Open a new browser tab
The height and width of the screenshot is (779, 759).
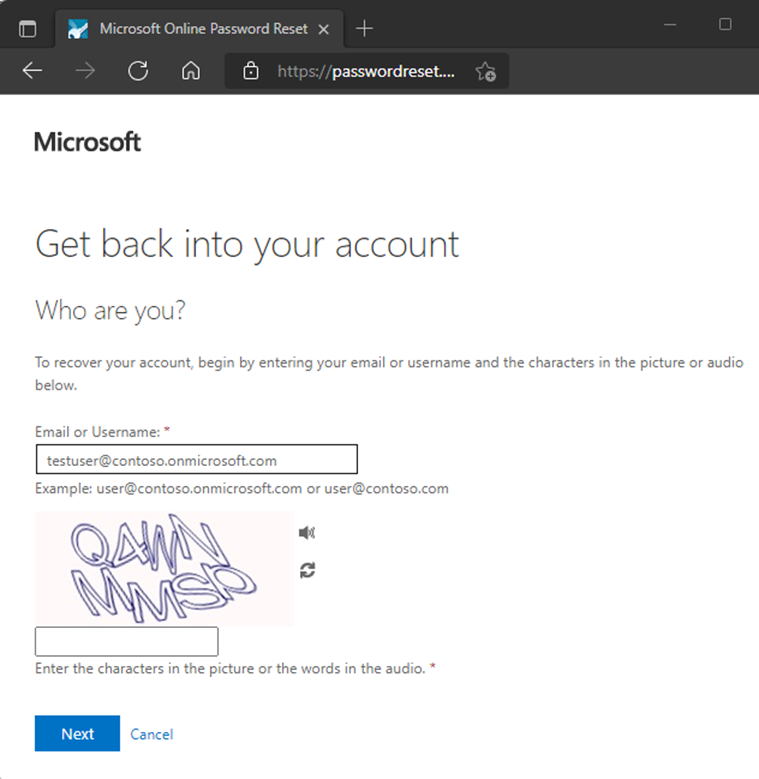[x=365, y=29]
